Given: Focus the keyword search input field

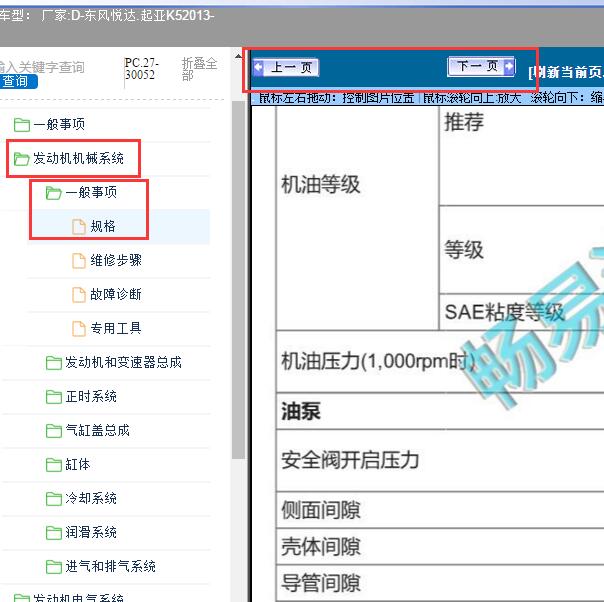Looking at the screenshot, I should [x=42, y=67].
